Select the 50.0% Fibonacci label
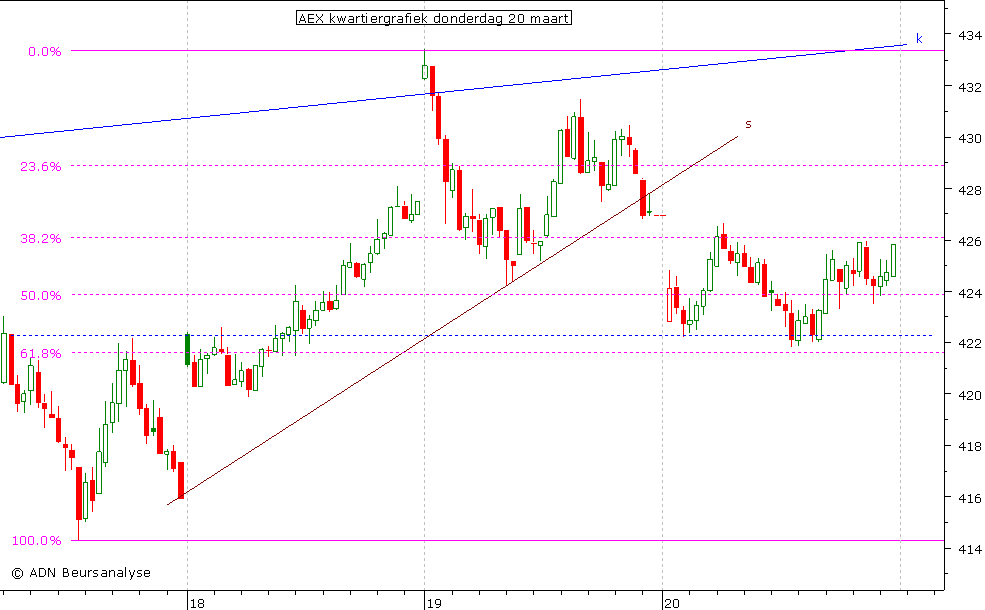Viewport: 985px width, 610px height. point(41,295)
